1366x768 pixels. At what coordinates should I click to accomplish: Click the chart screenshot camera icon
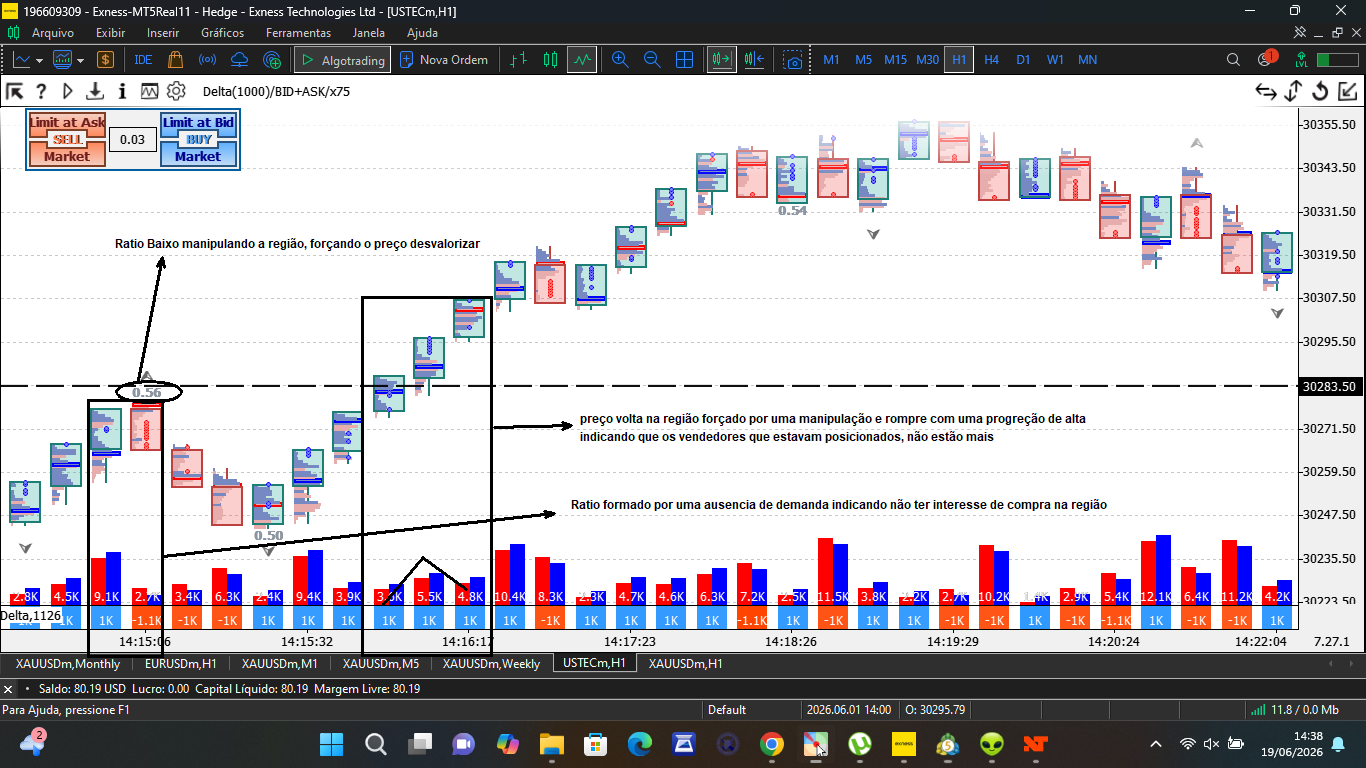click(x=793, y=60)
